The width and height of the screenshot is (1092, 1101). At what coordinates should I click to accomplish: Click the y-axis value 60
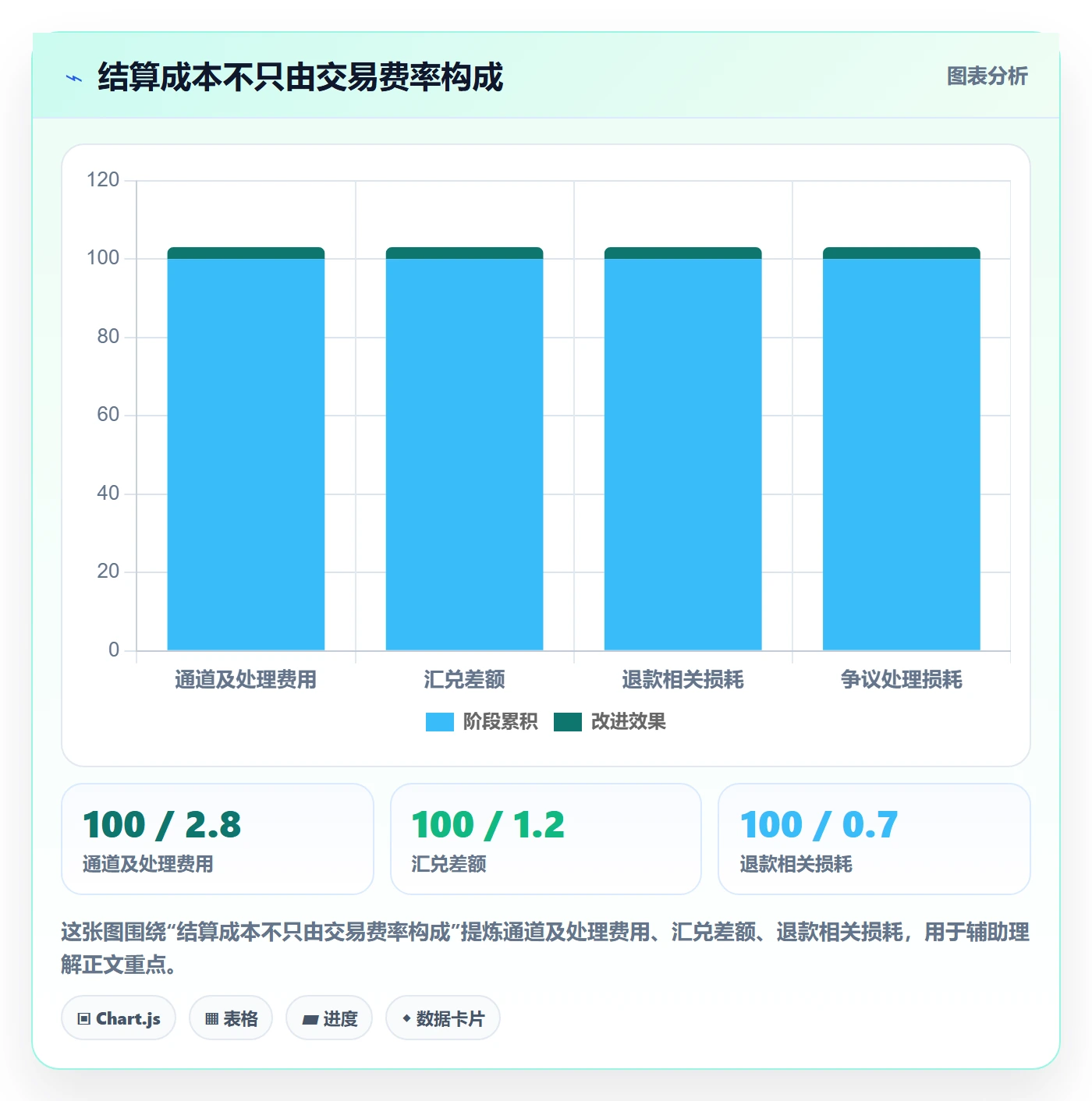(108, 415)
